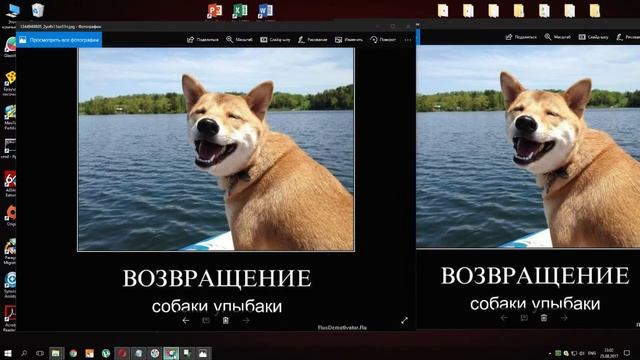Go to previous photo in left window
The image size is (640, 360).
tap(186, 321)
